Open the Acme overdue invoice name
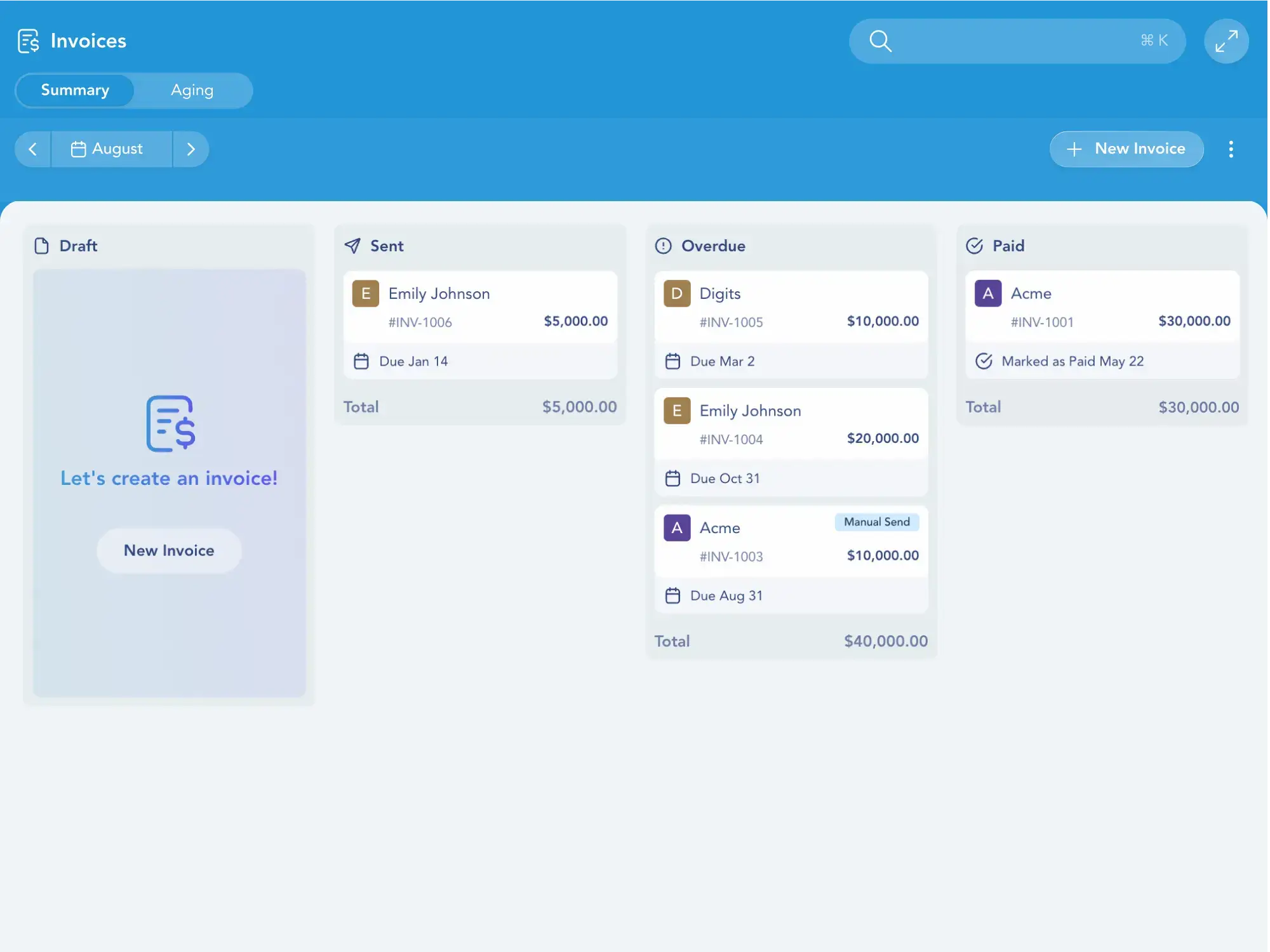1270x952 pixels. [x=720, y=528]
